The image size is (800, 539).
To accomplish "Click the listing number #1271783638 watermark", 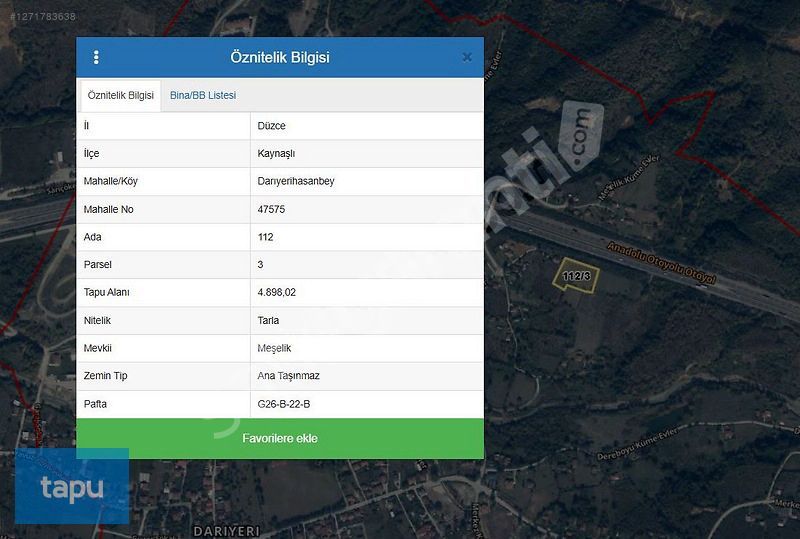I will (40, 16).
